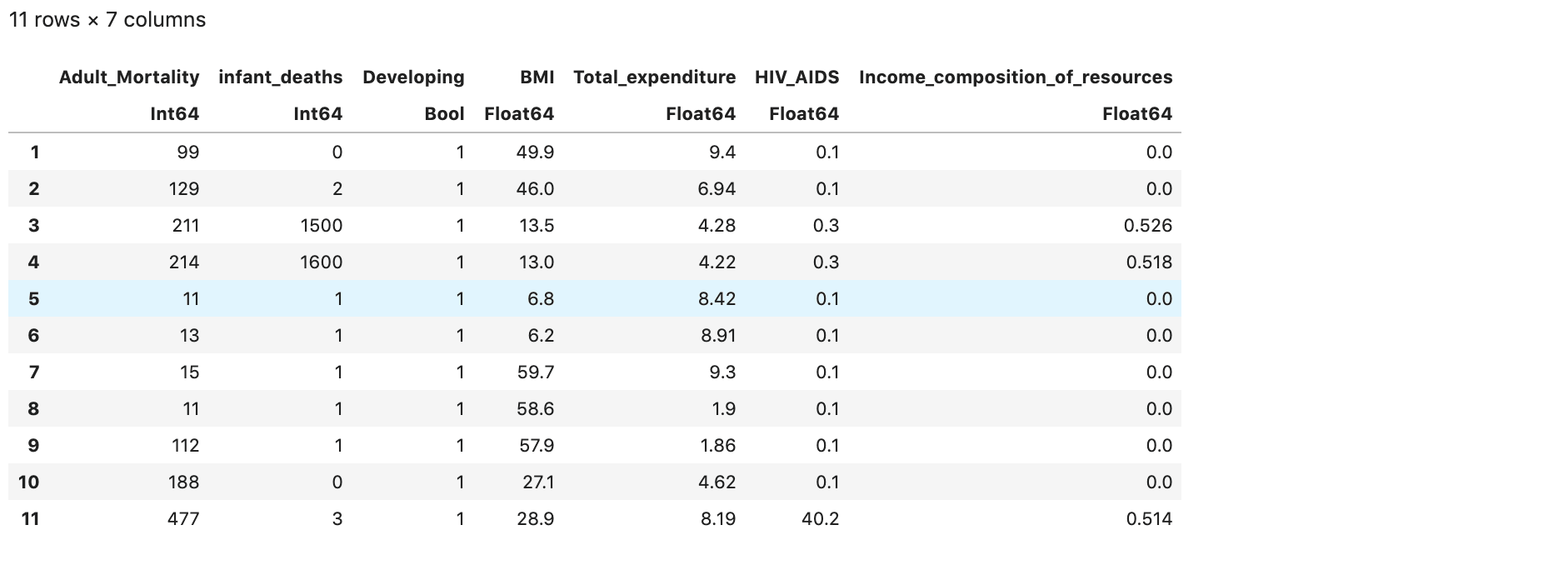Click infant_deaths value 1500
The image size is (1568, 575).
pyautogui.click(x=321, y=226)
